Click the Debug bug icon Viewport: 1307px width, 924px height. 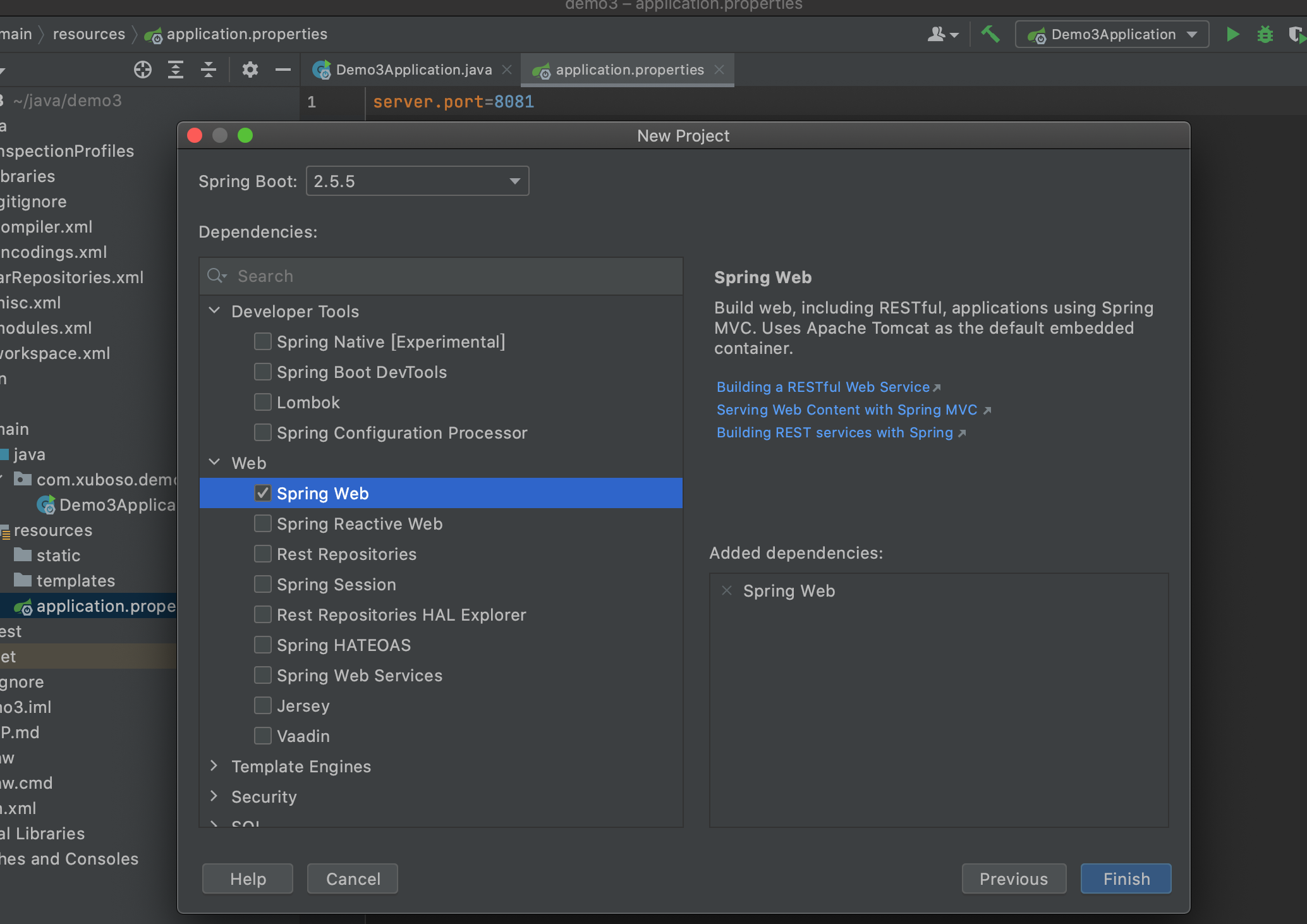1265,34
